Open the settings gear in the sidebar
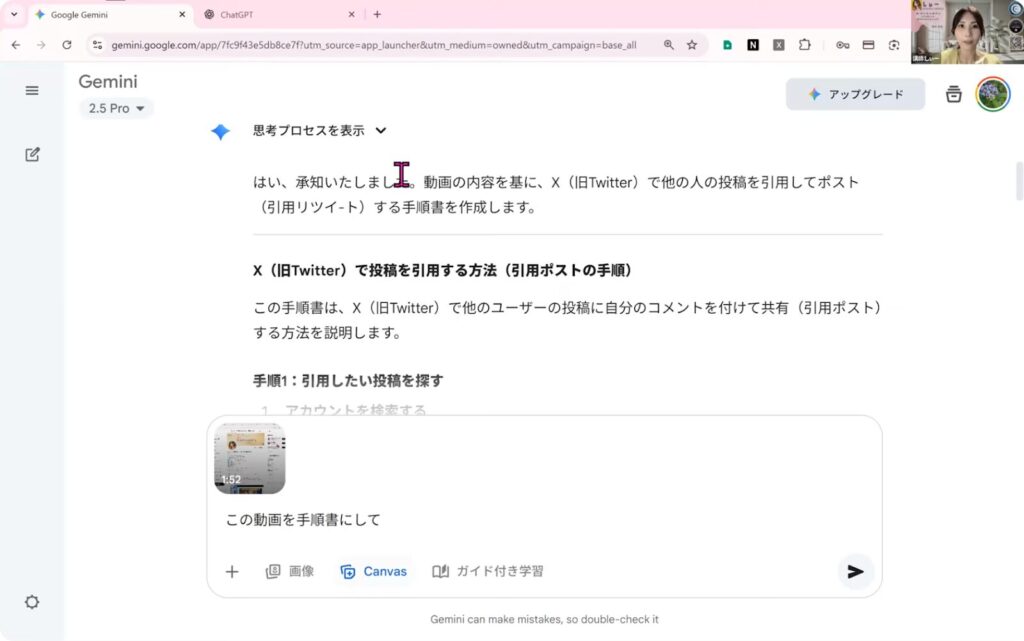The image size is (1024, 641). point(32,602)
